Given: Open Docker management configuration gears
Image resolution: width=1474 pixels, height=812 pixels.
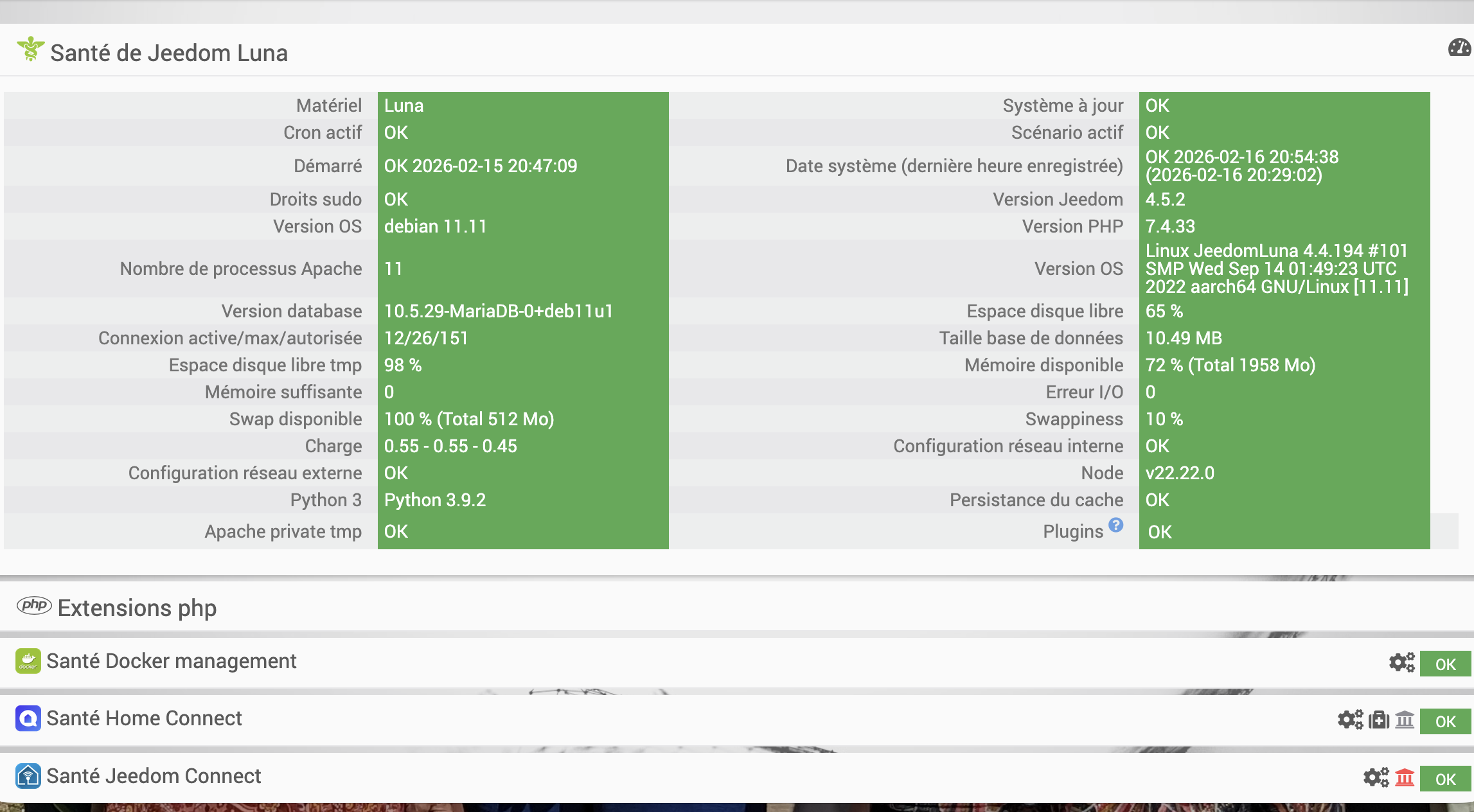Looking at the screenshot, I should pos(1401,662).
